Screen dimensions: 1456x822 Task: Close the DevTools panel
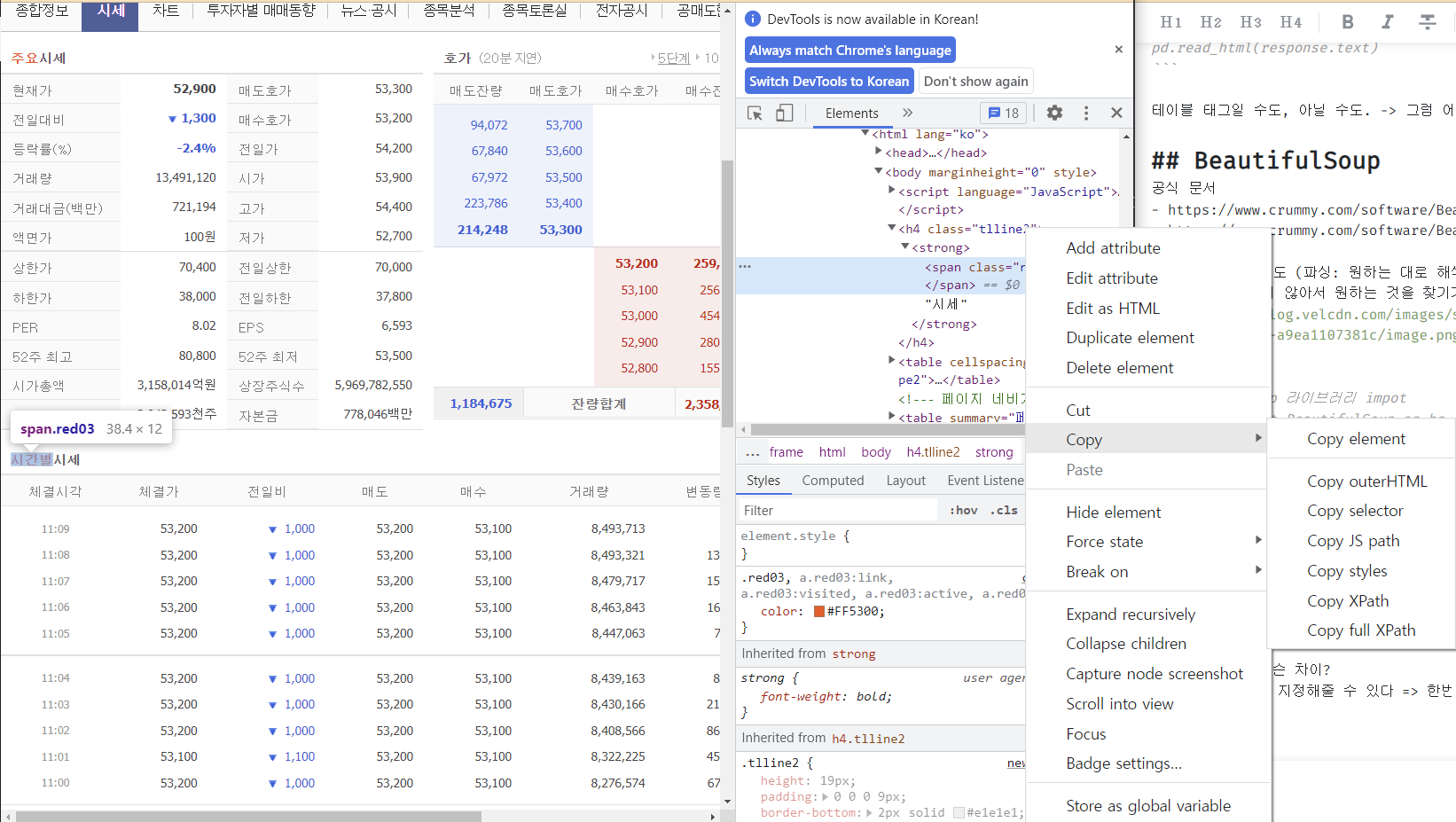tap(1116, 113)
